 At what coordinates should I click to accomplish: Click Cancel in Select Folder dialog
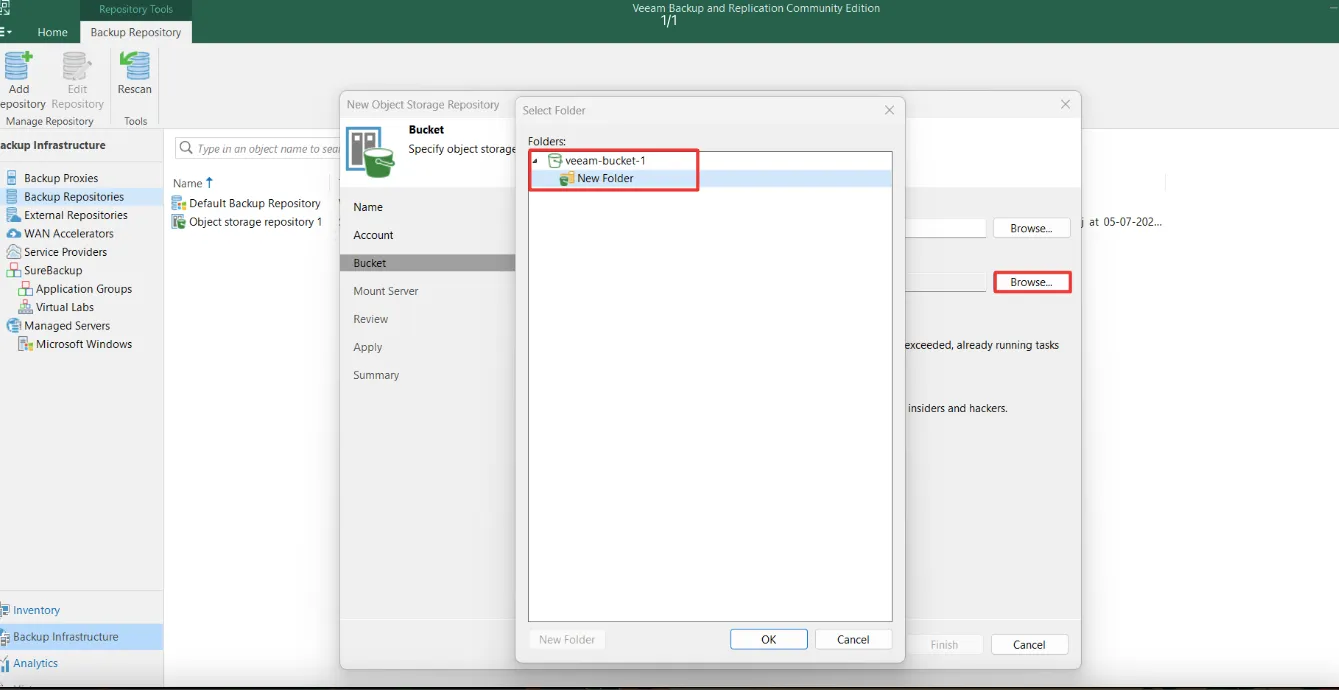[x=853, y=639]
